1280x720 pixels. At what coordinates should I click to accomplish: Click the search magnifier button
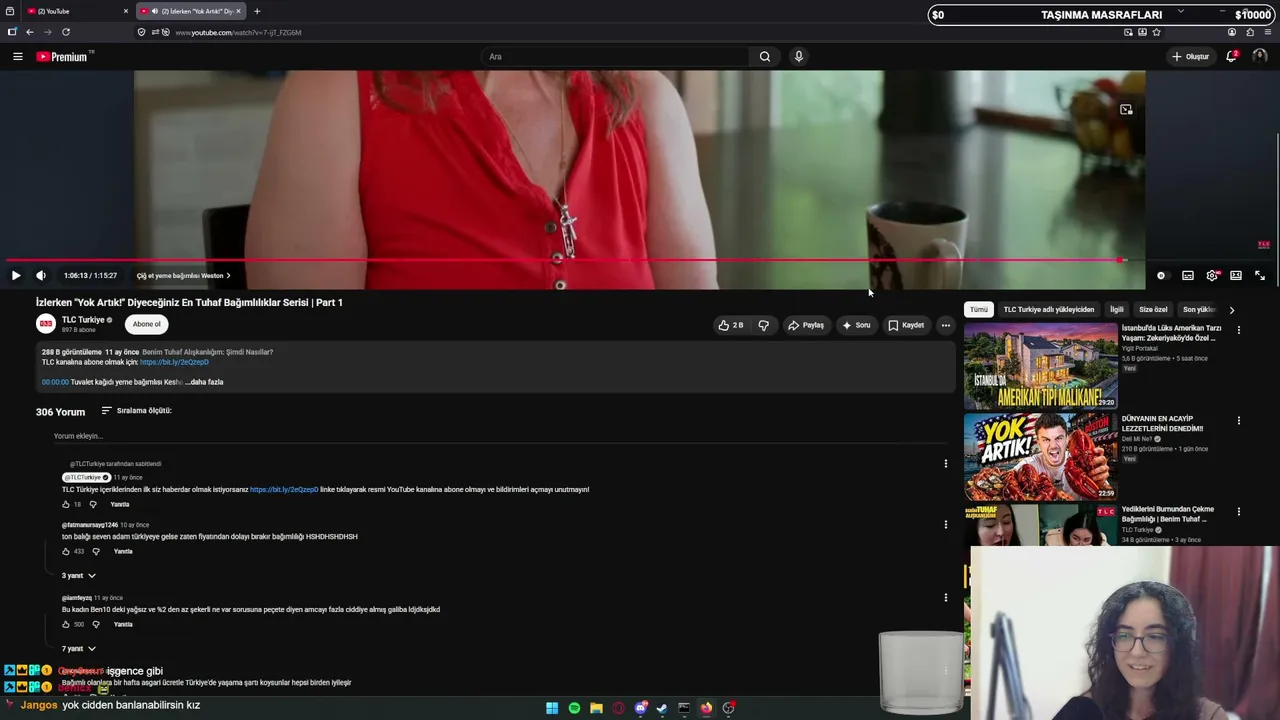[x=765, y=57]
